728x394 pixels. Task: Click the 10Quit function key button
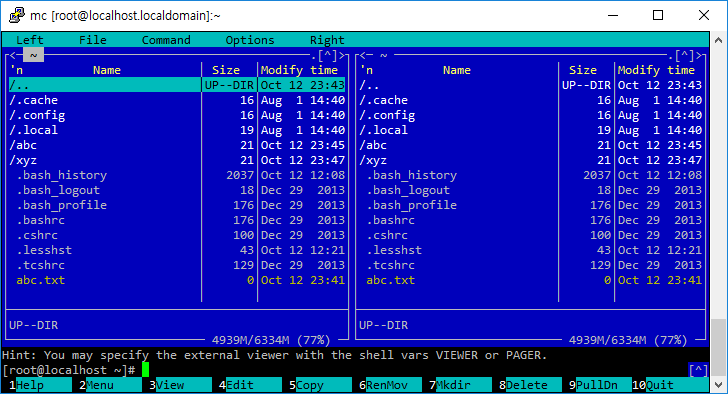point(670,385)
